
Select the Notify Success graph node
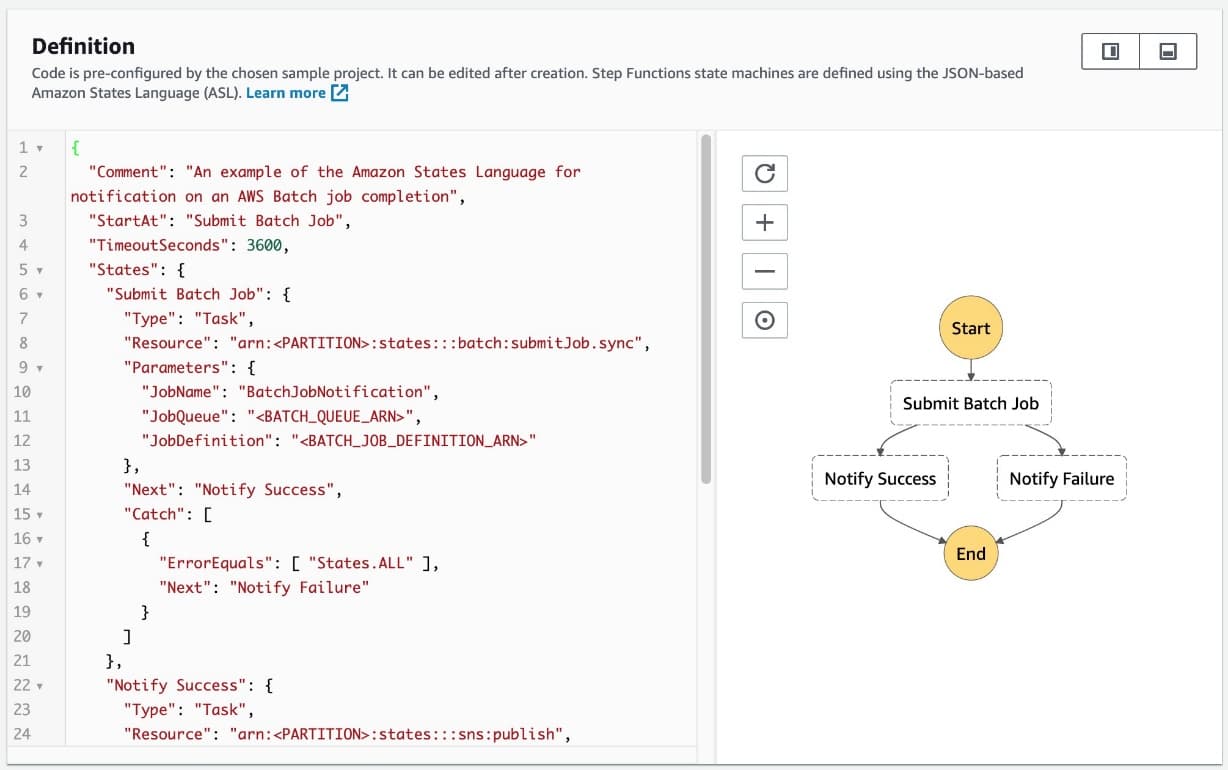click(880, 478)
